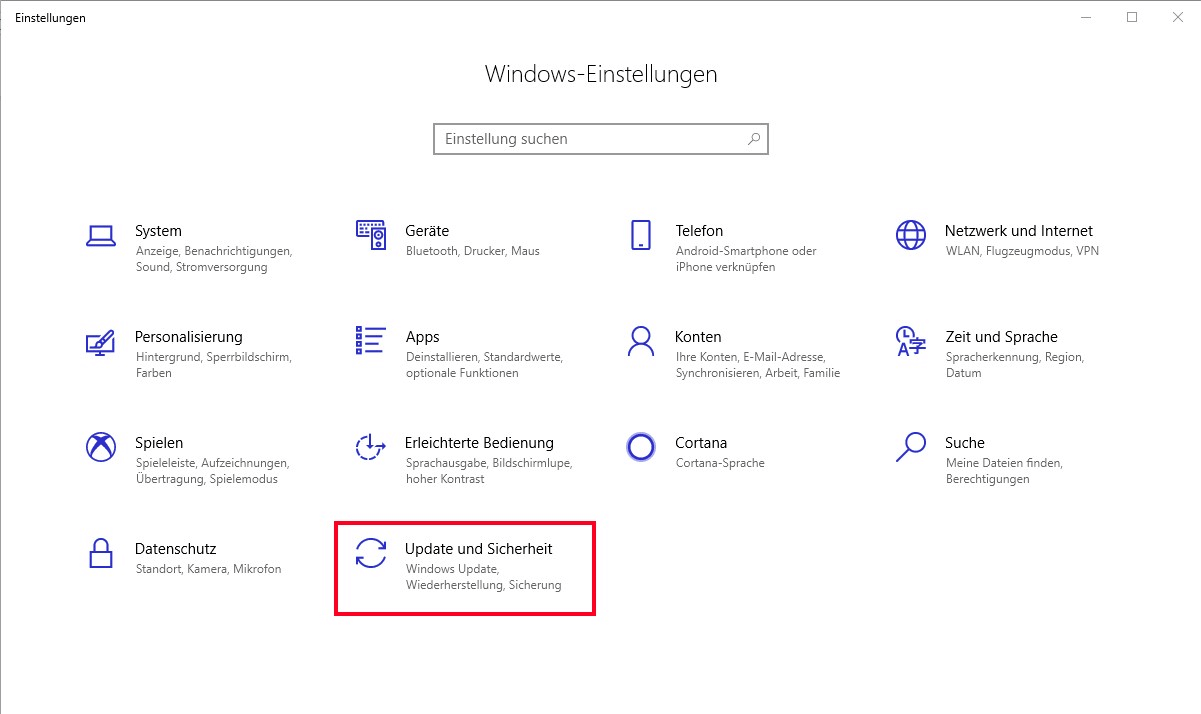
Task: Maximize the Einstellungen window
Action: (1132, 17)
